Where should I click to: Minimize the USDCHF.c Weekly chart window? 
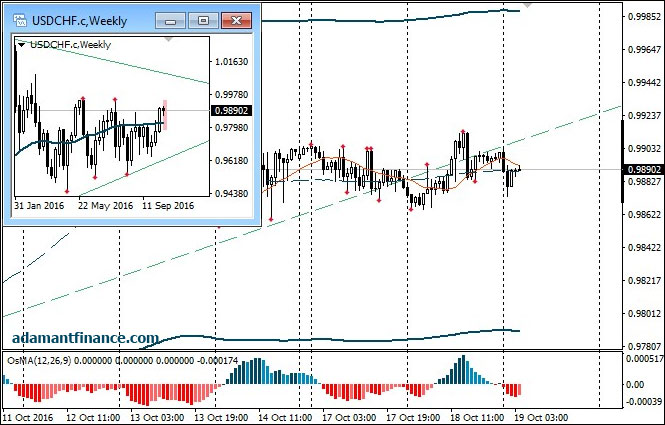click(x=170, y=20)
